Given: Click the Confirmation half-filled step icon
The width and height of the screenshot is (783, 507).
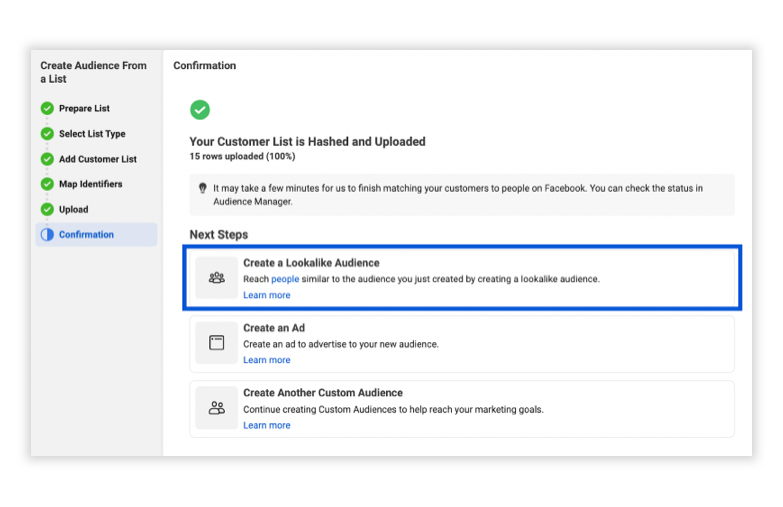Looking at the screenshot, I should (x=47, y=235).
